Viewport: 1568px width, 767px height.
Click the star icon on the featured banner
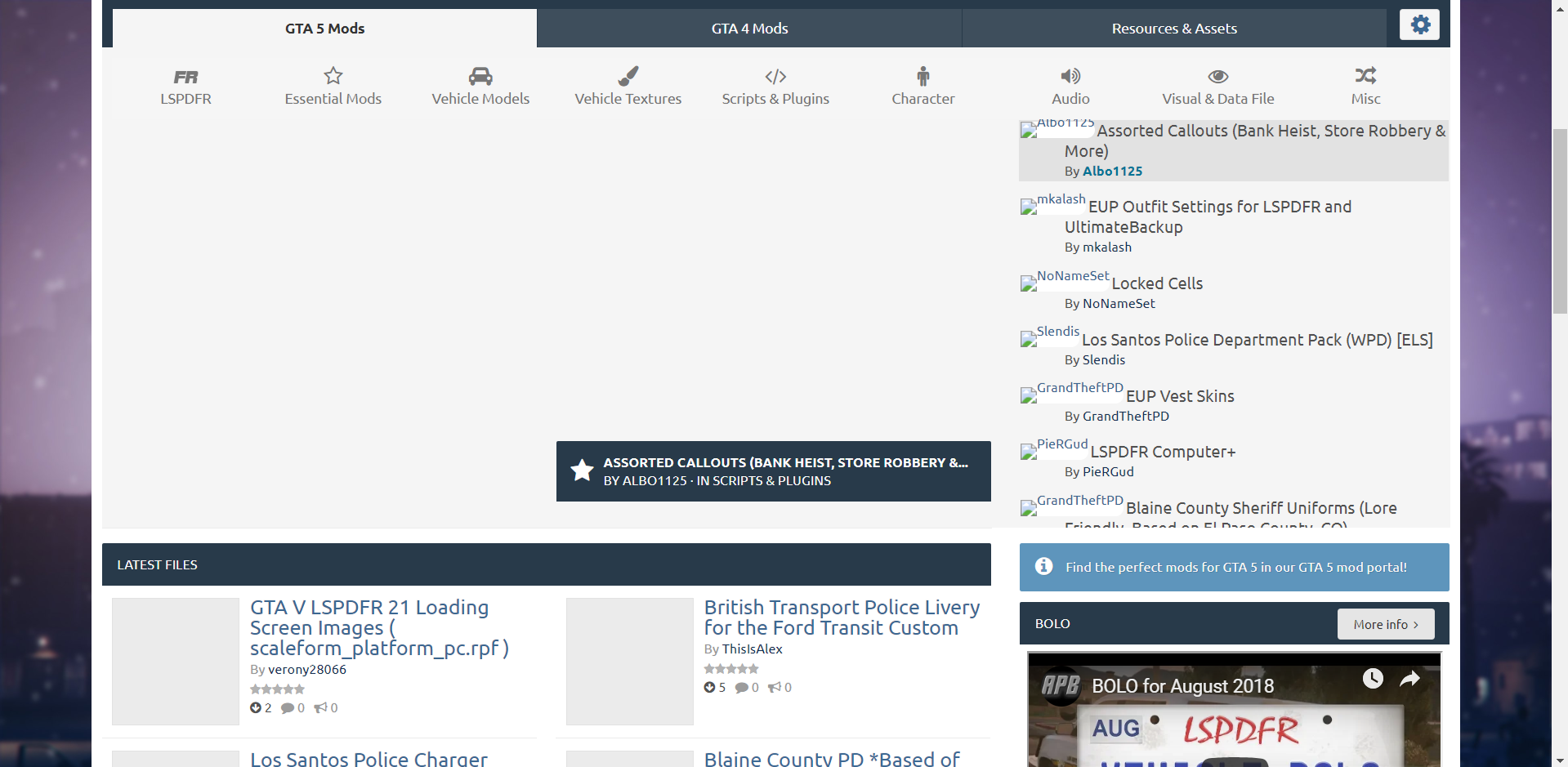[x=582, y=470]
